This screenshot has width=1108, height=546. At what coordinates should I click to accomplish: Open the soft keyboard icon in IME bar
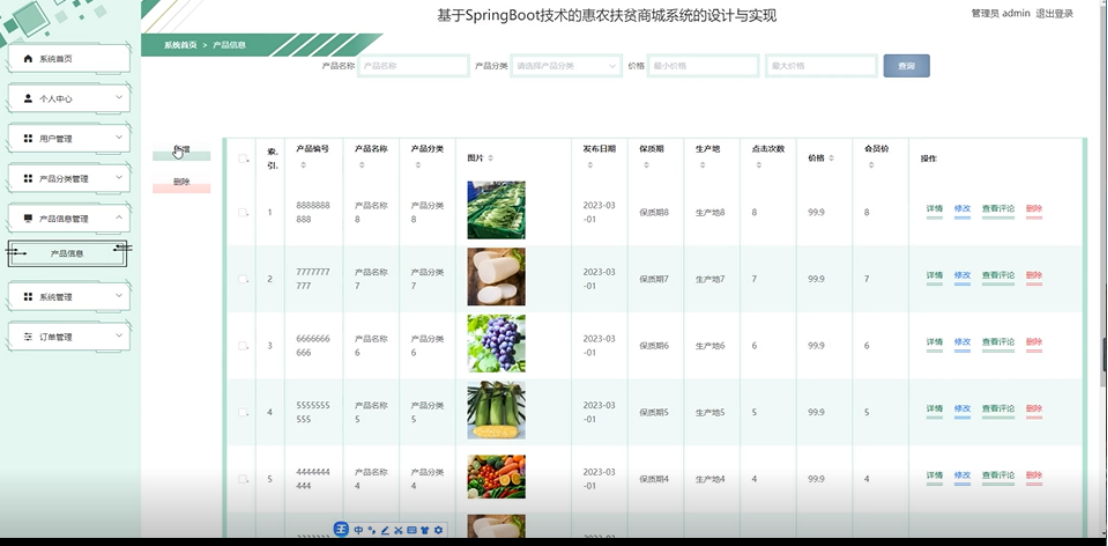pos(412,530)
